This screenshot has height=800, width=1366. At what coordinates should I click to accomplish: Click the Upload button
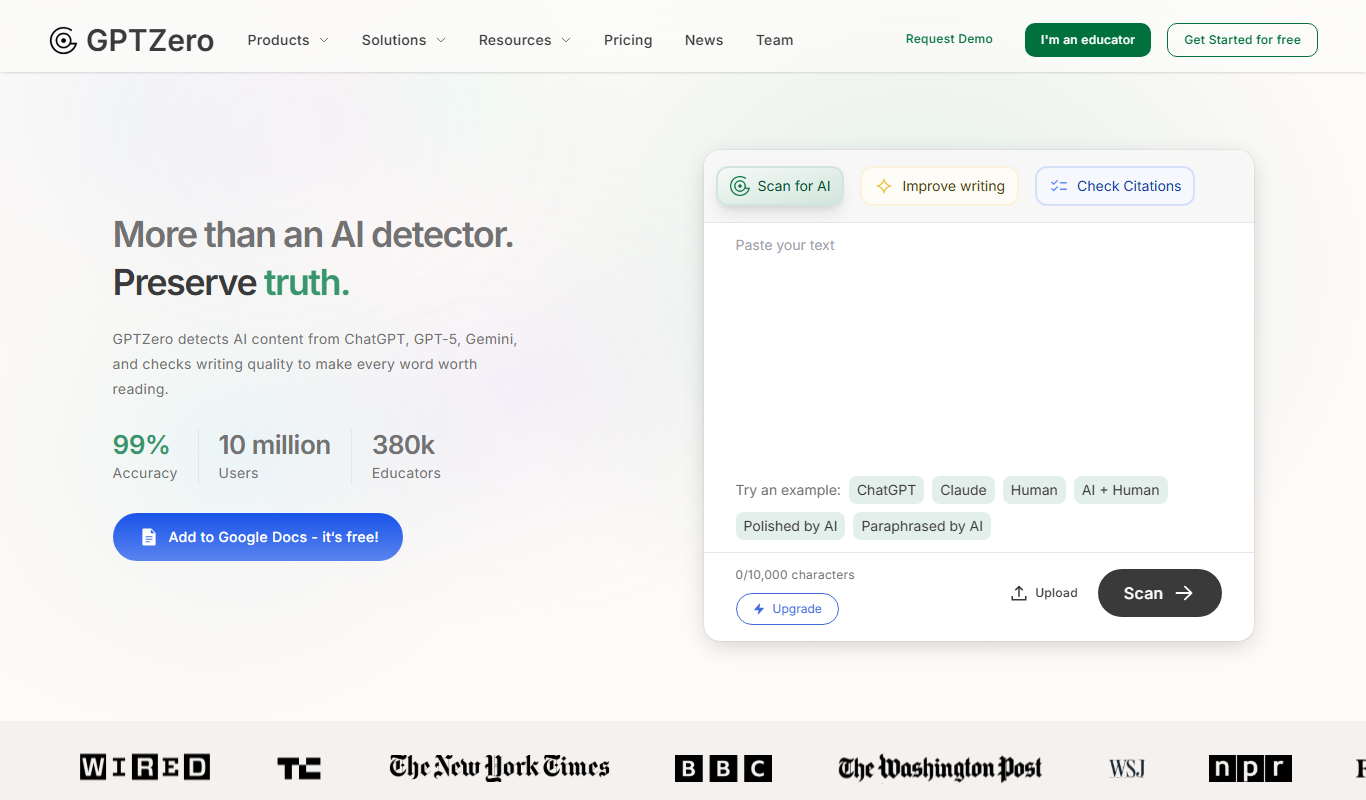1044,593
